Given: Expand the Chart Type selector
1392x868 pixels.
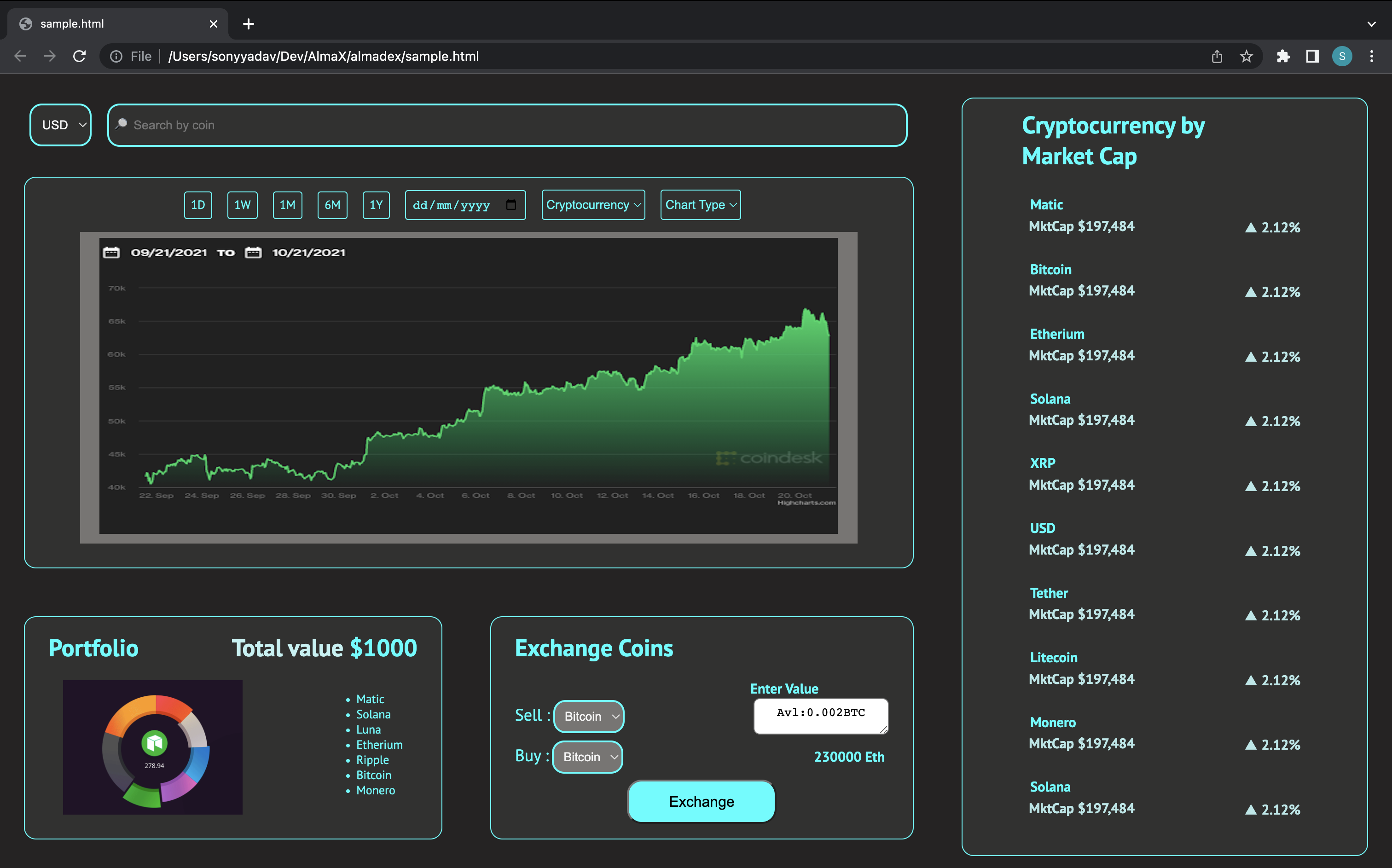Looking at the screenshot, I should coord(700,204).
